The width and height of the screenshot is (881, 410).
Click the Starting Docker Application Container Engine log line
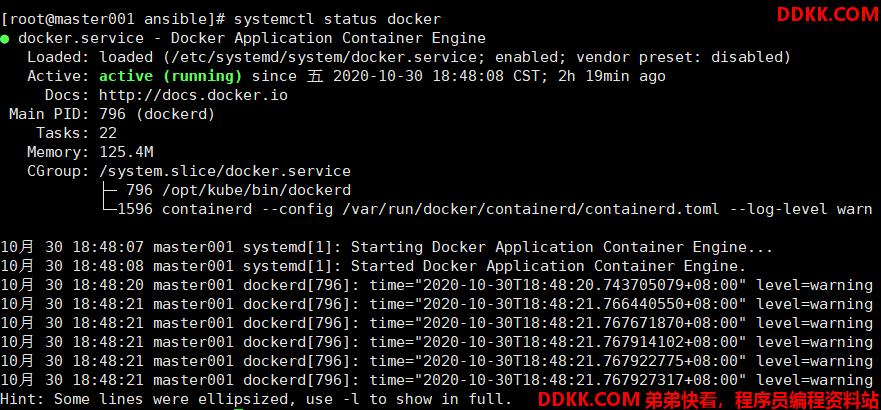coord(387,248)
